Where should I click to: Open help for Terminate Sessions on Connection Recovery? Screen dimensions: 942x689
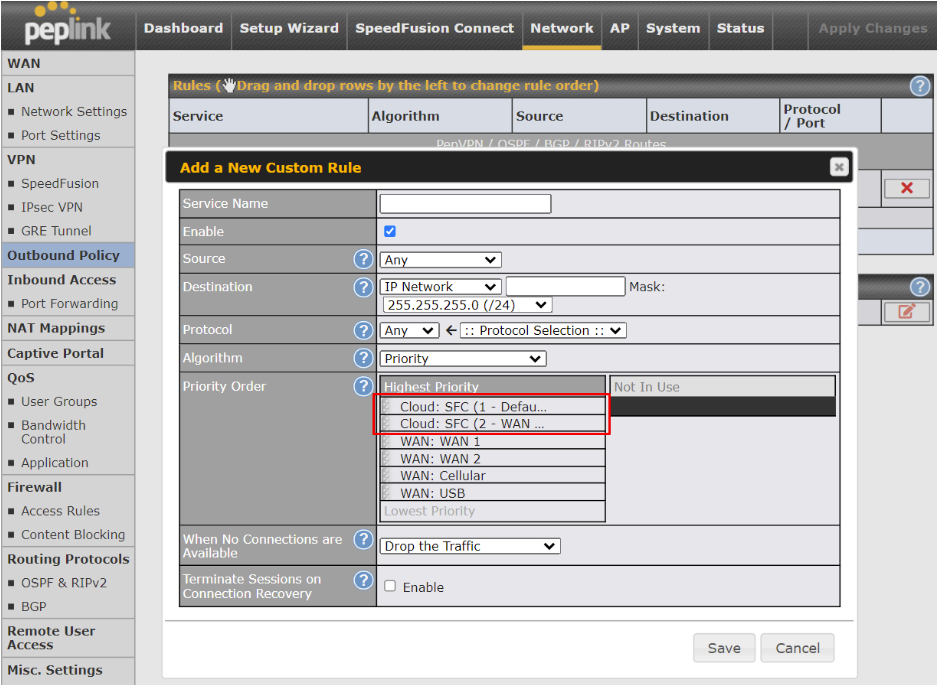pyautogui.click(x=365, y=581)
